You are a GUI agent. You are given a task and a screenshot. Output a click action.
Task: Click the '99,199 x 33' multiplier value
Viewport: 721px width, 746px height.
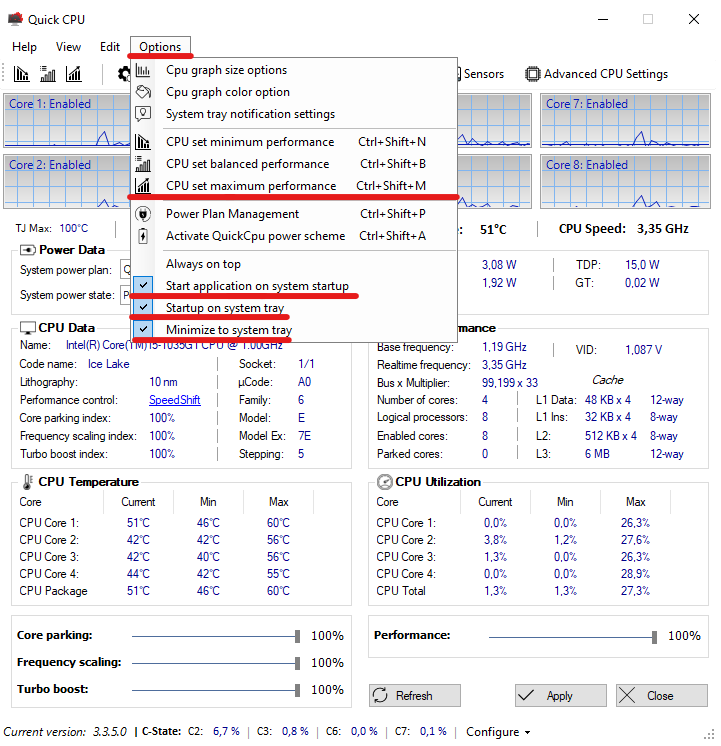click(510, 383)
